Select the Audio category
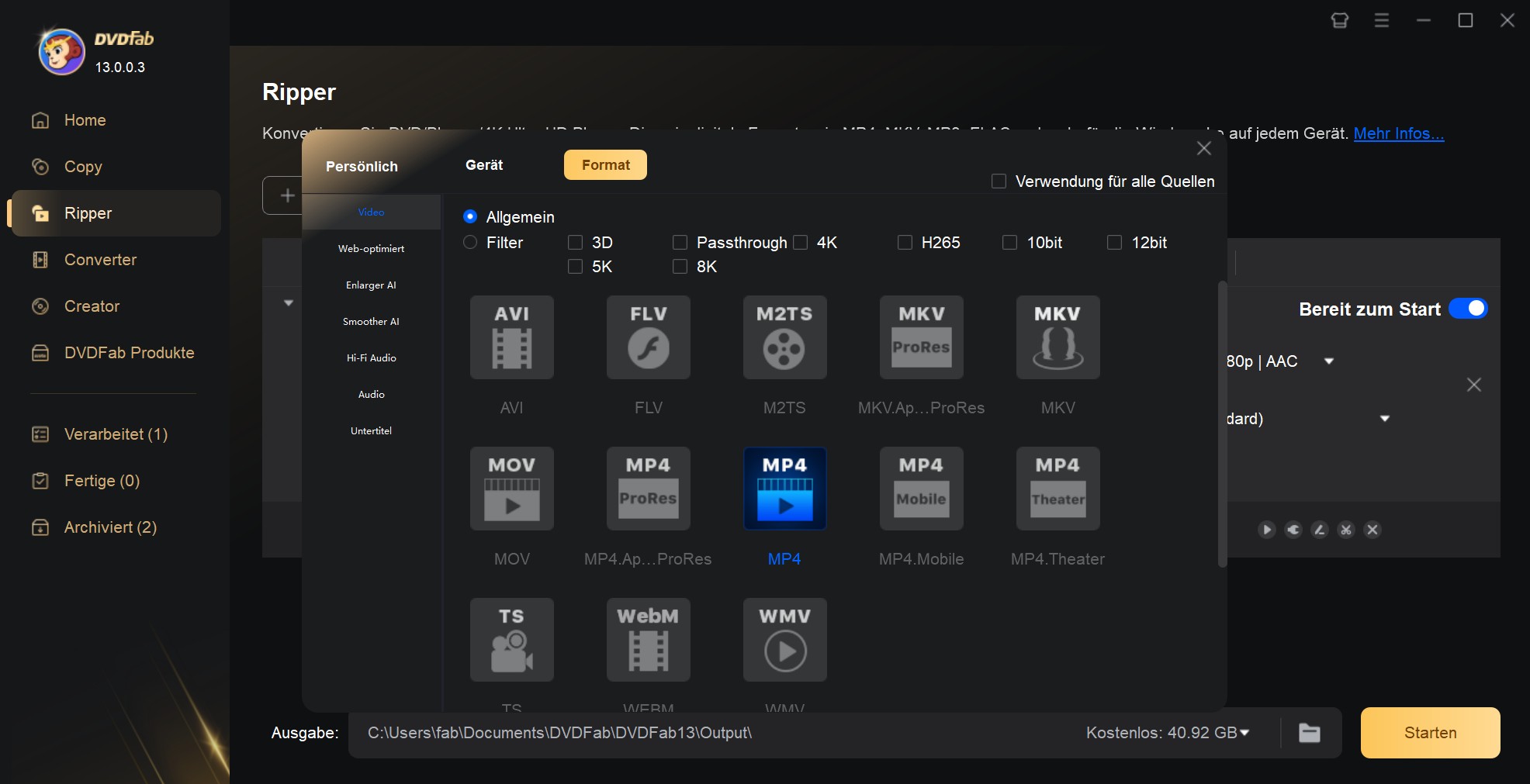The width and height of the screenshot is (1530, 784). point(371,395)
